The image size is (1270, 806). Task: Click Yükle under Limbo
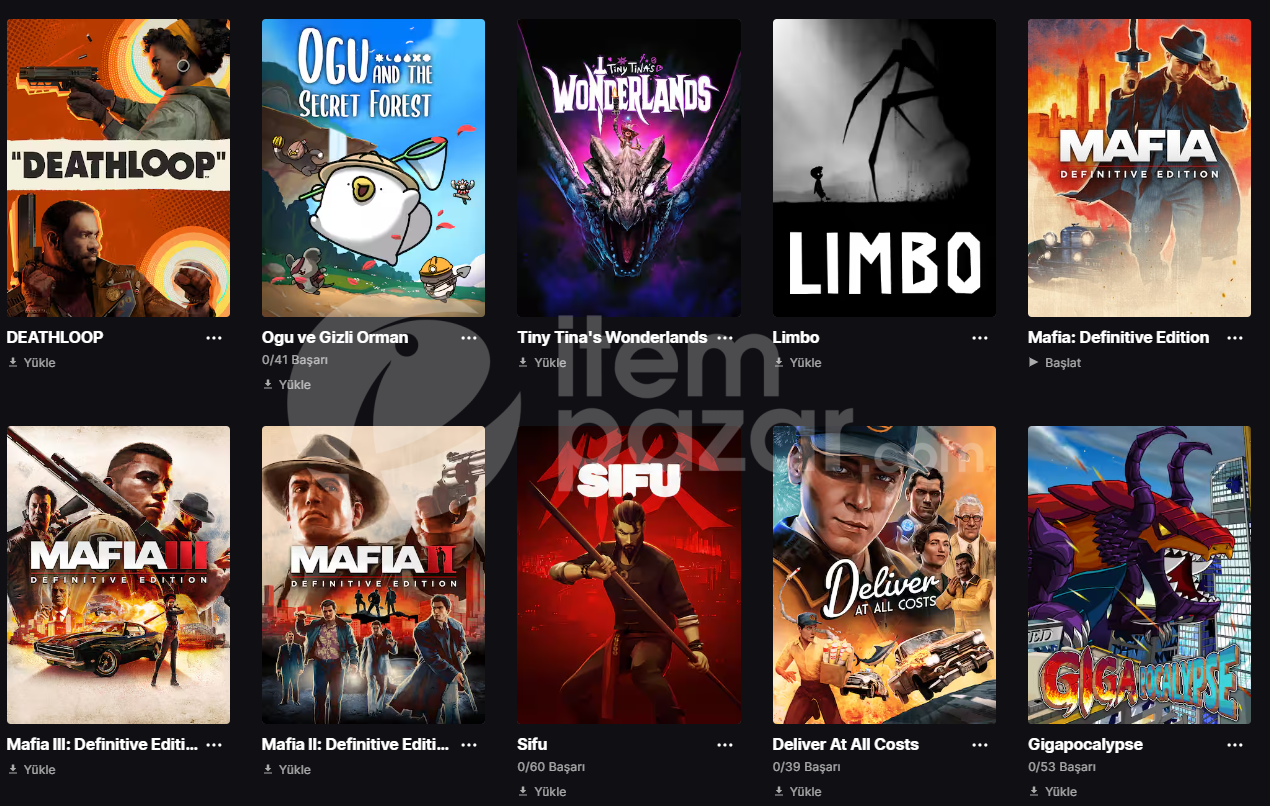click(798, 363)
